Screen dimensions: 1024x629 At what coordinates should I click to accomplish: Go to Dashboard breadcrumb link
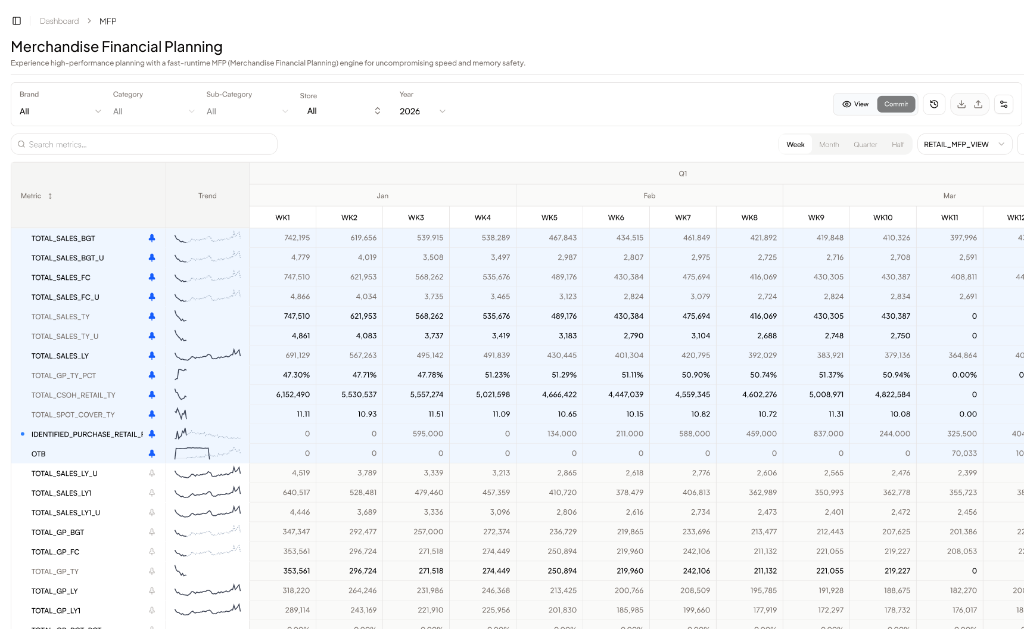pyautogui.click(x=59, y=21)
